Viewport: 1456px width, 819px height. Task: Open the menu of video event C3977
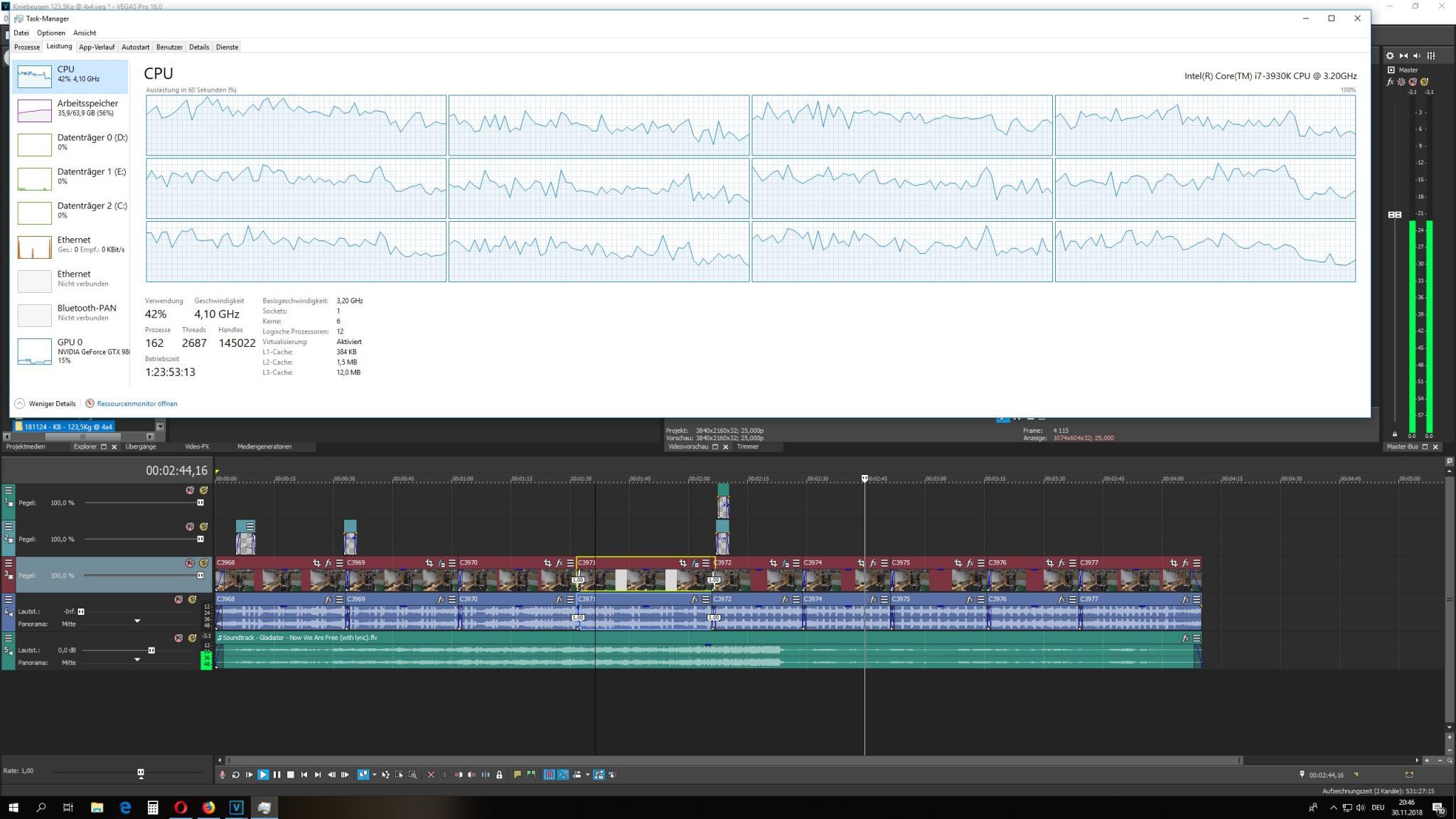[1197, 563]
